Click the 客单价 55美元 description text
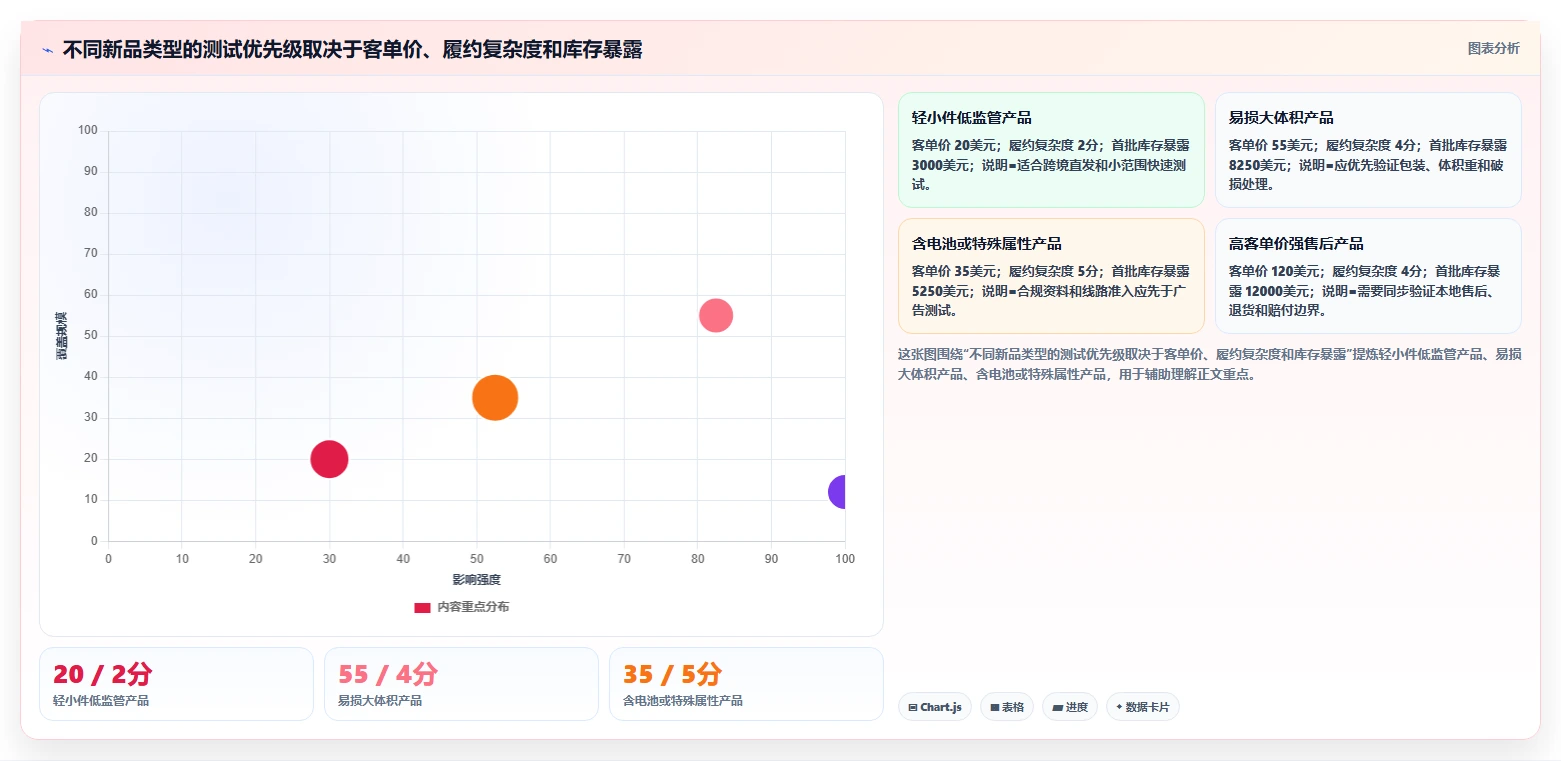This screenshot has width=1561, height=761. coord(1367,164)
